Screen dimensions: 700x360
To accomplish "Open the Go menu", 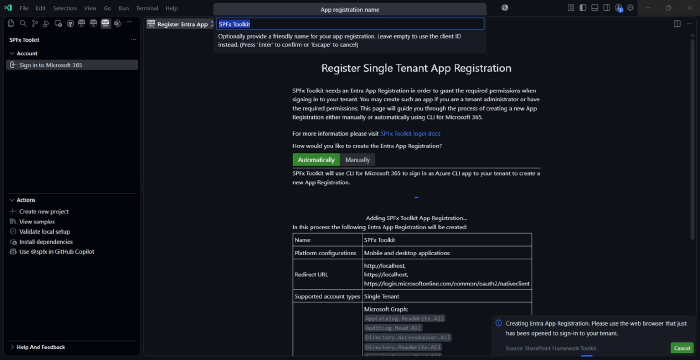I will (x=107, y=8).
